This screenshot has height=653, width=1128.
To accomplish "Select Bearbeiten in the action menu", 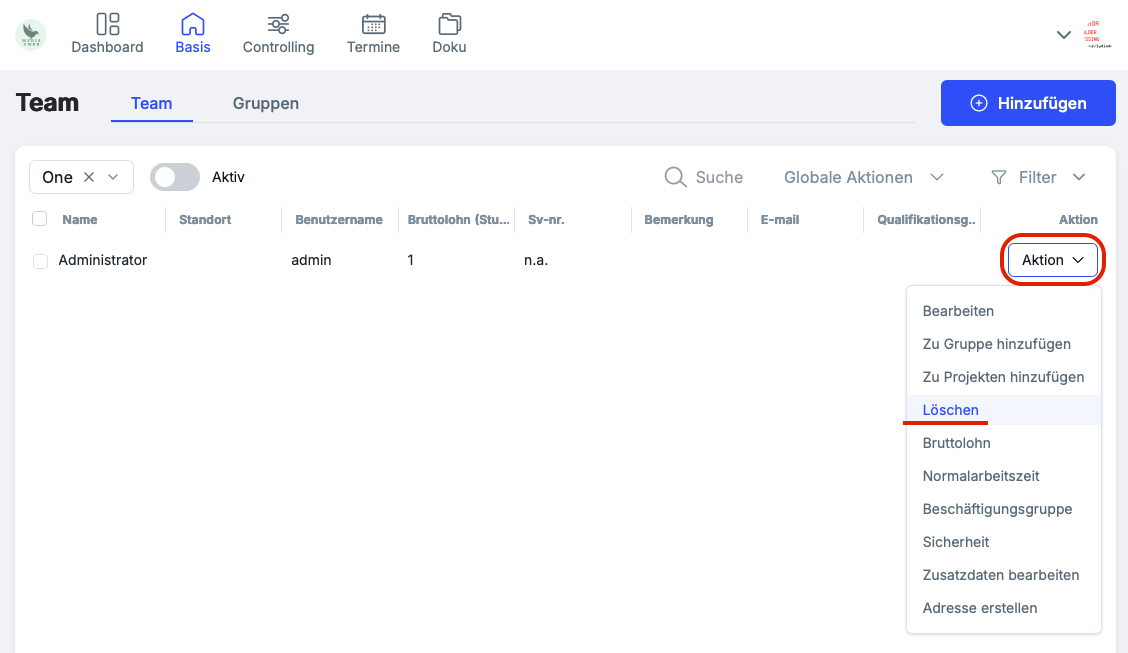I will (958, 311).
